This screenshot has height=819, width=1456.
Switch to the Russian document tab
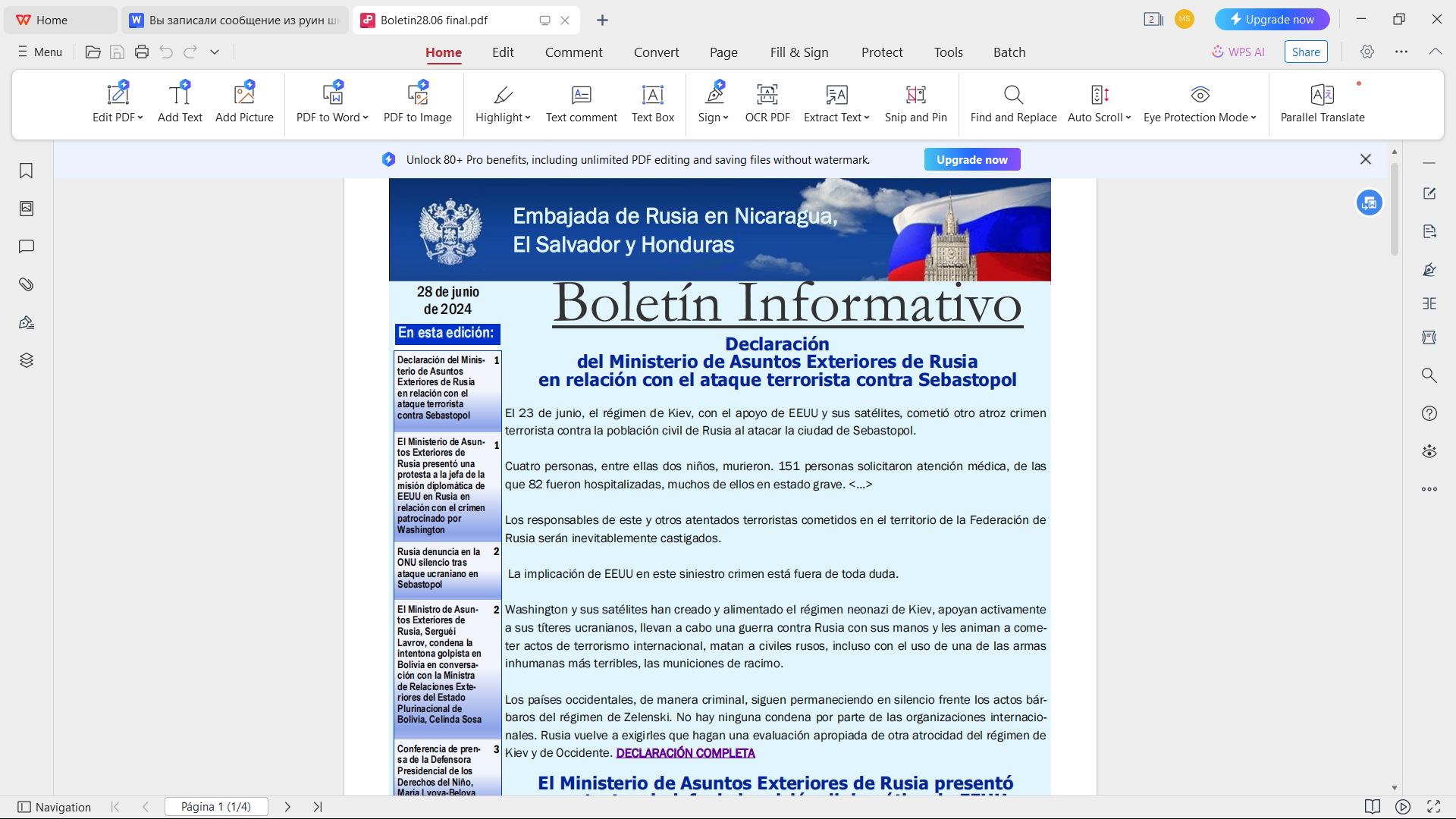tap(234, 20)
